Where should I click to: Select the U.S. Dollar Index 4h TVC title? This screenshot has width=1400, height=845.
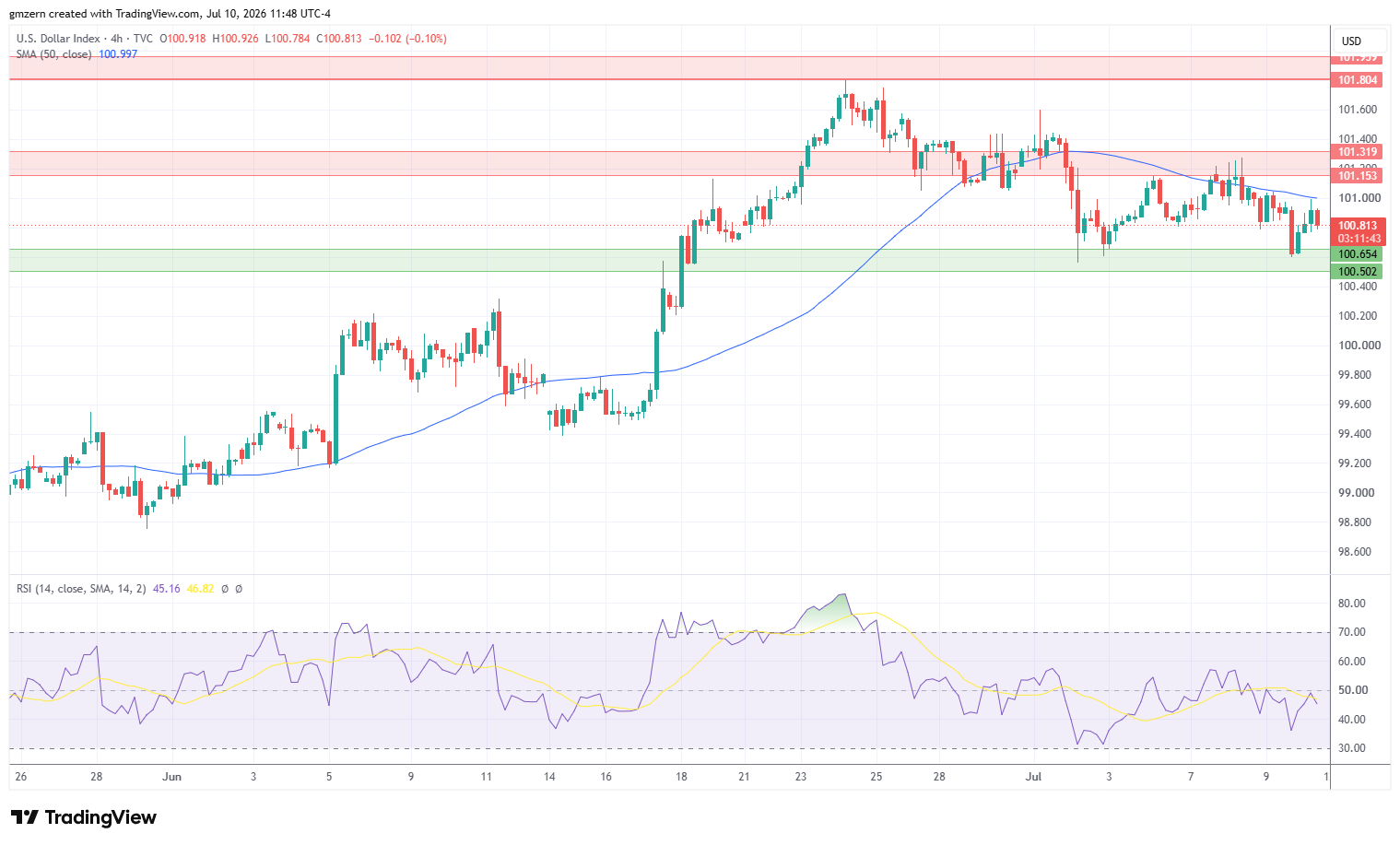click(x=85, y=39)
